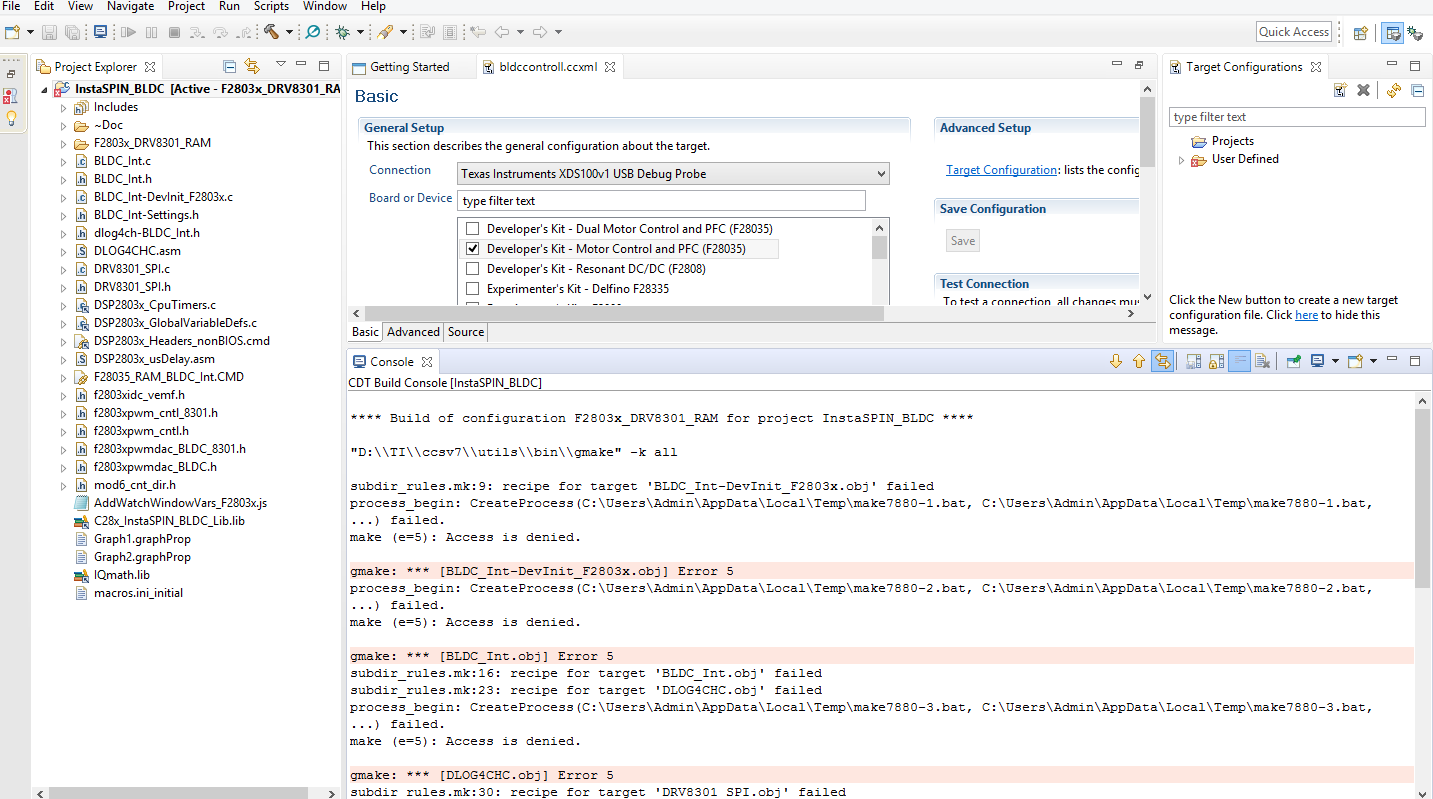This screenshot has width=1433, height=799.
Task: Refresh the Target Configurations view
Action: pos(1394,90)
